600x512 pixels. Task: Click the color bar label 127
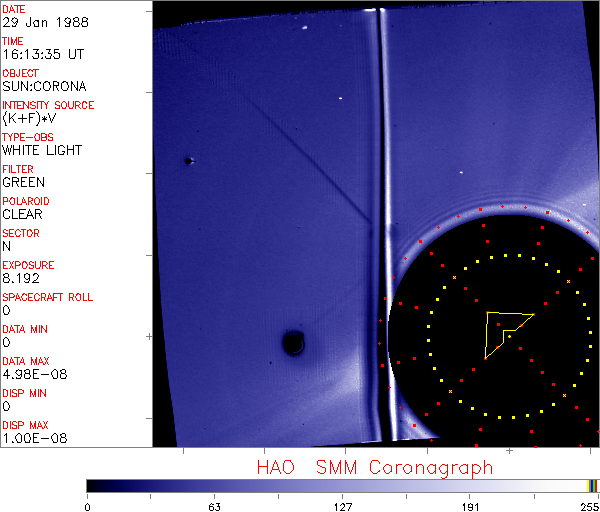pyautogui.click(x=342, y=507)
